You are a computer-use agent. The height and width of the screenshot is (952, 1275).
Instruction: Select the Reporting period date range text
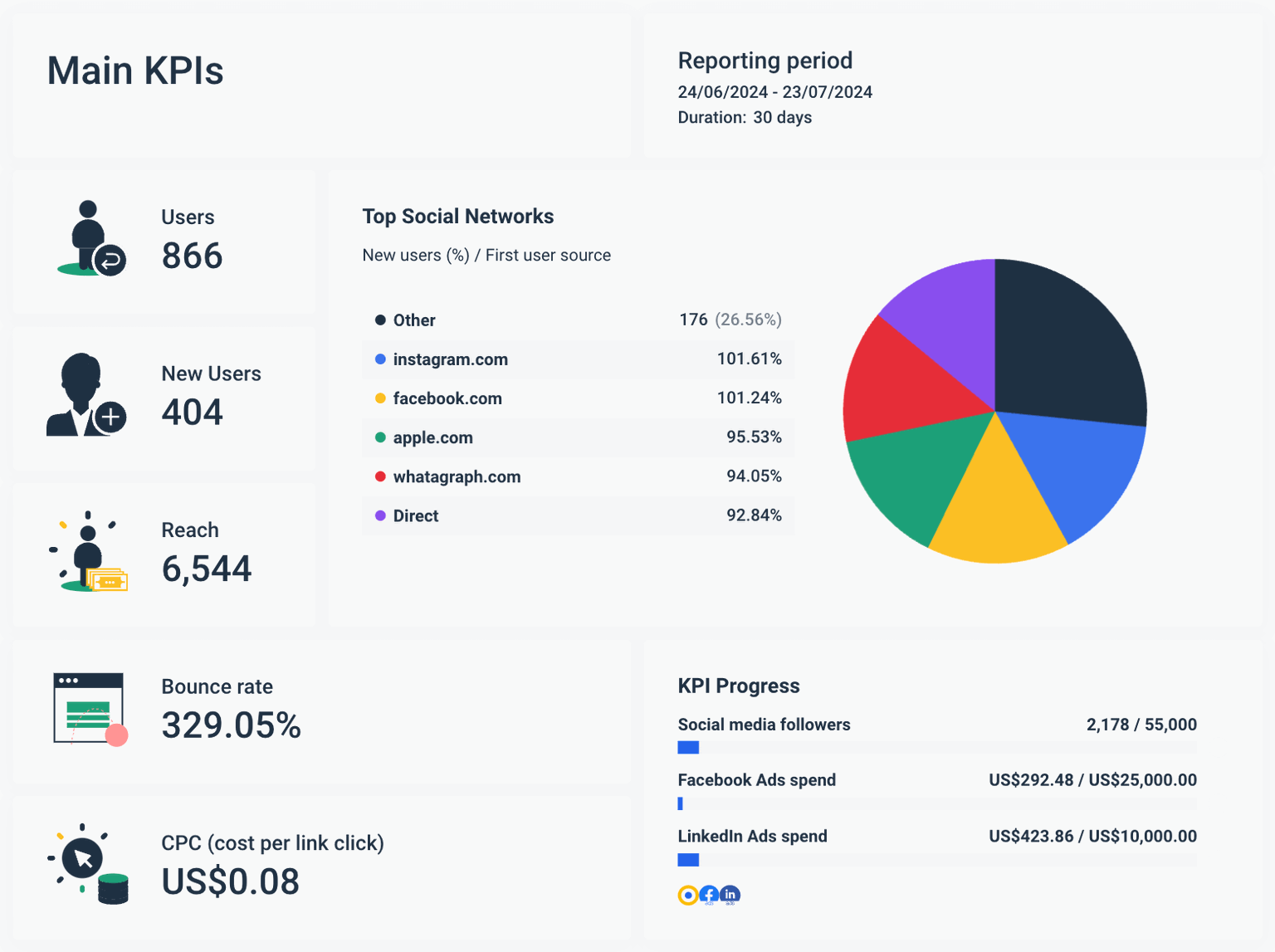[x=774, y=92]
